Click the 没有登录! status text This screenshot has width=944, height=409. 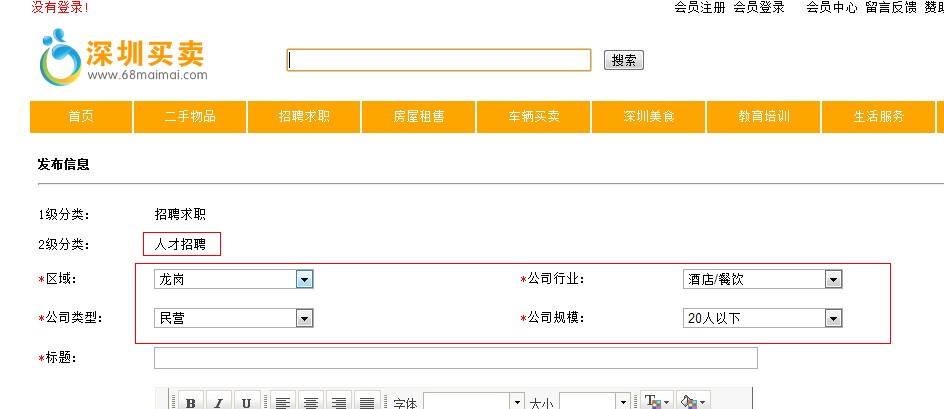click(60, 8)
